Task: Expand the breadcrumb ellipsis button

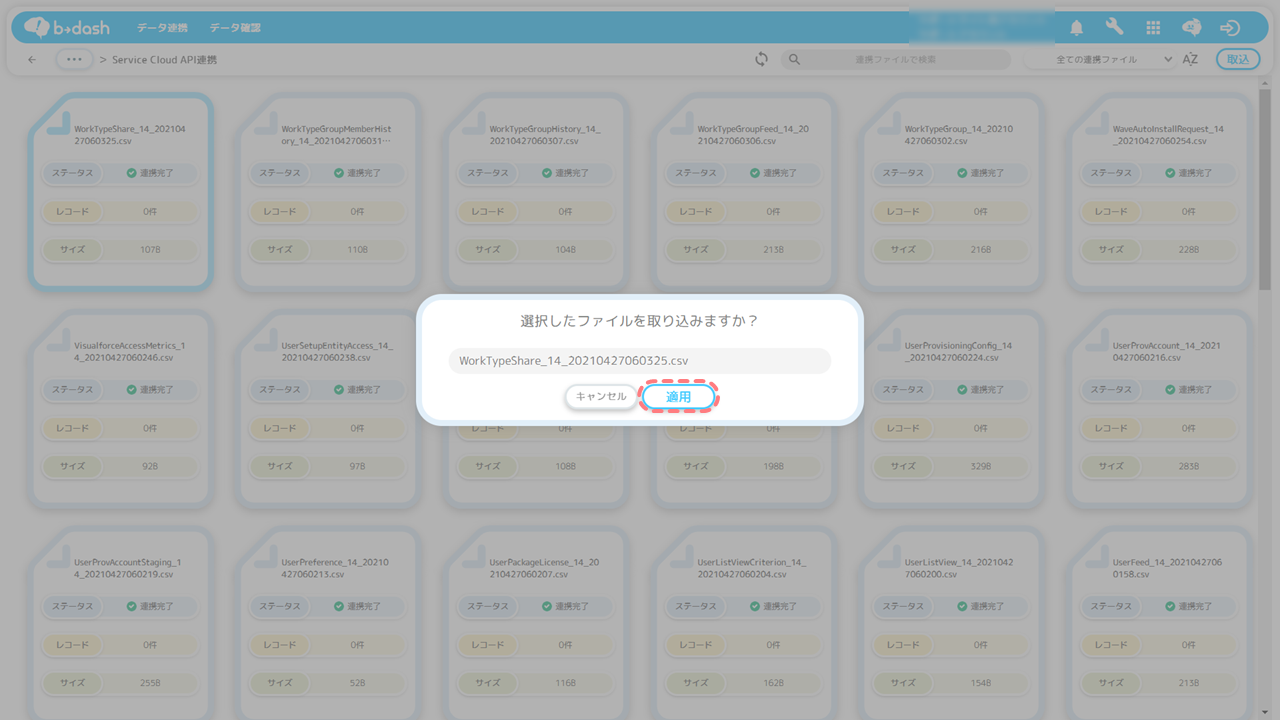Action: click(x=74, y=60)
